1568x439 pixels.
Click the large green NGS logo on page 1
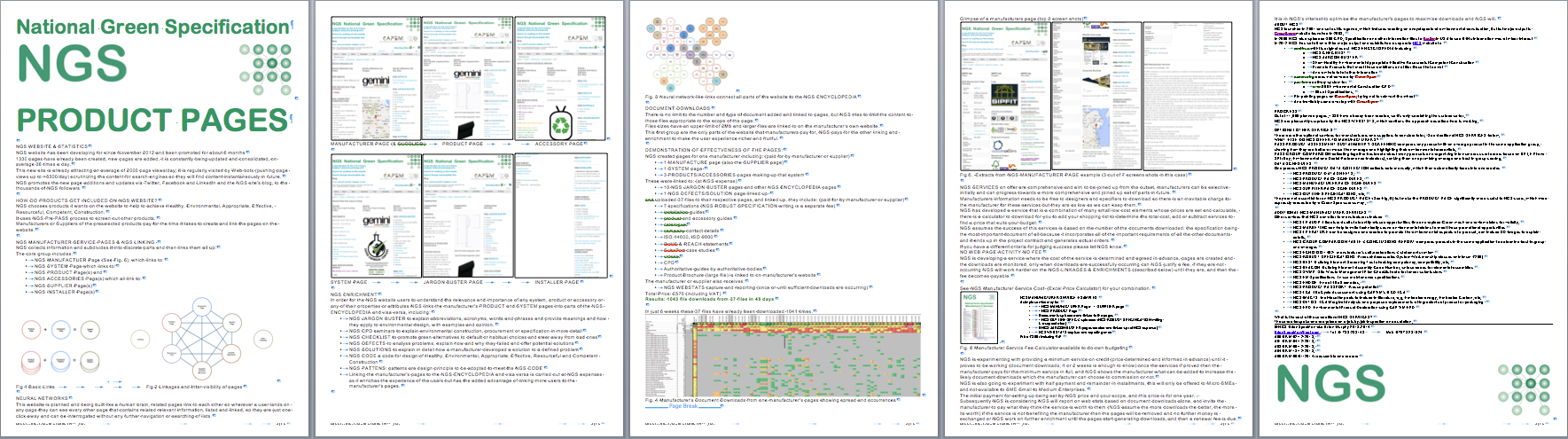click(x=72, y=64)
